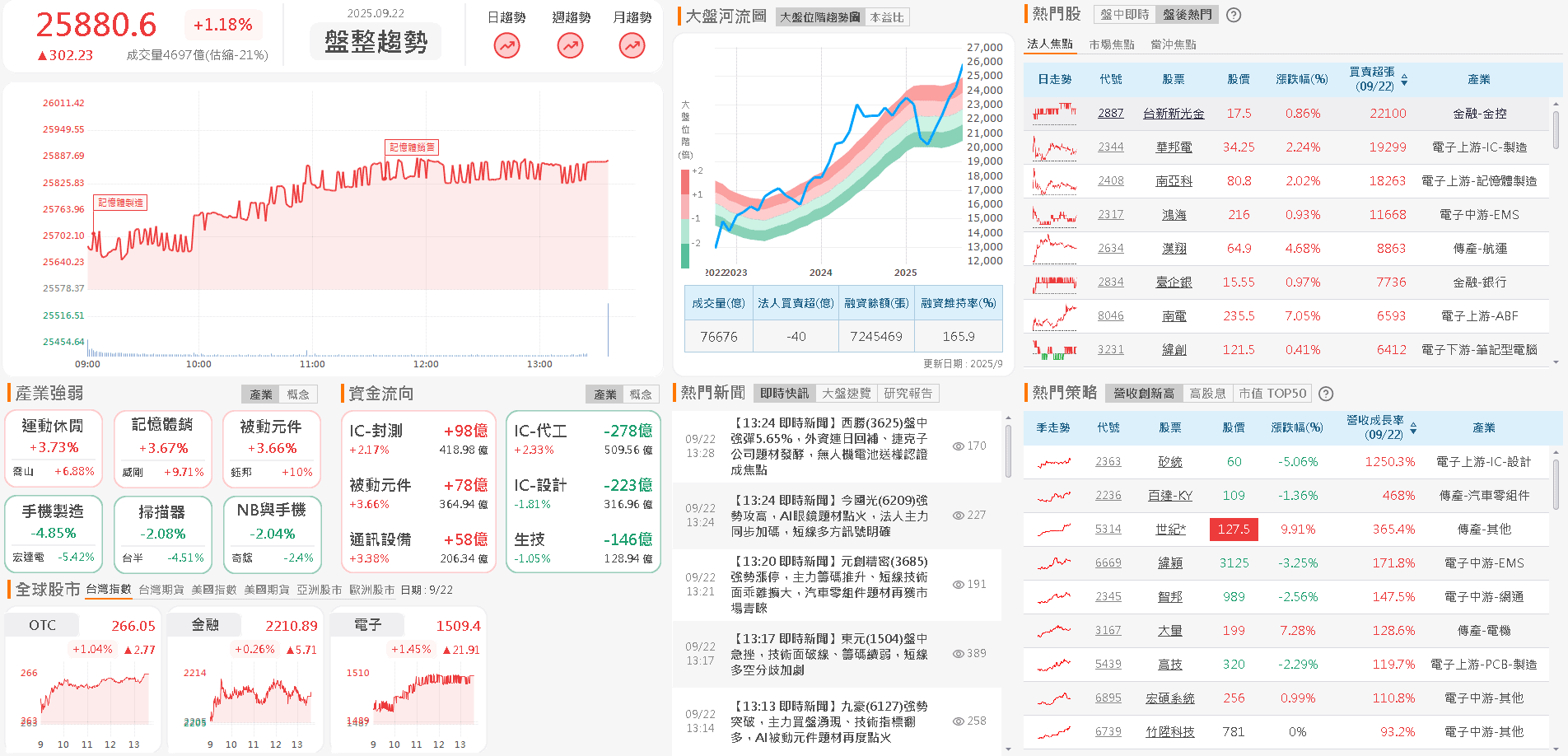Click the 記憶體製造 marker on intraday chart
Viewport: 1568px width, 756px height.
click(x=121, y=203)
